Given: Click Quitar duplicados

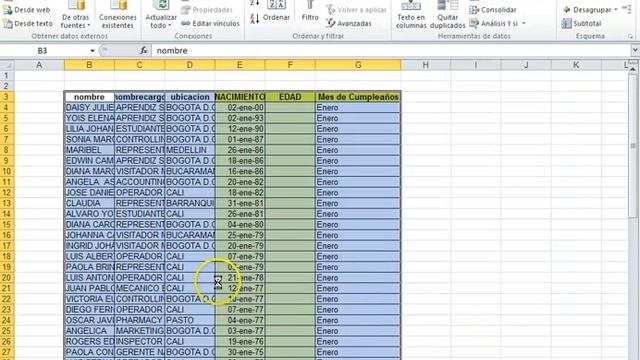Looking at the screenshot, I should [x=447, y=15].
